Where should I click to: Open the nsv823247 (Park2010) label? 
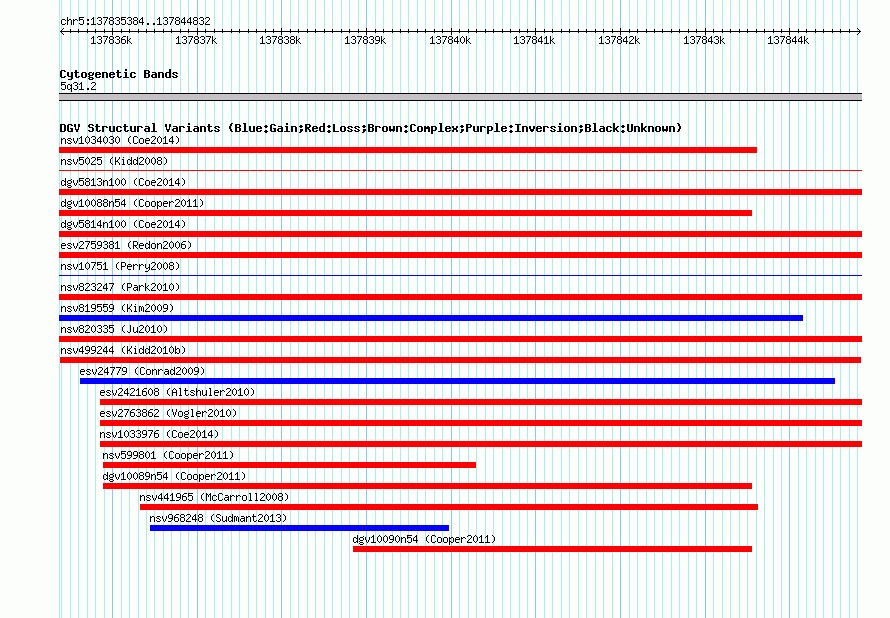(120, 287)
